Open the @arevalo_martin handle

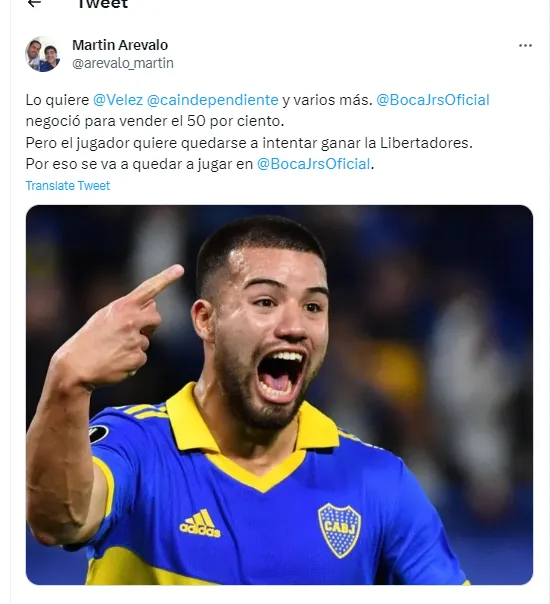123,63
